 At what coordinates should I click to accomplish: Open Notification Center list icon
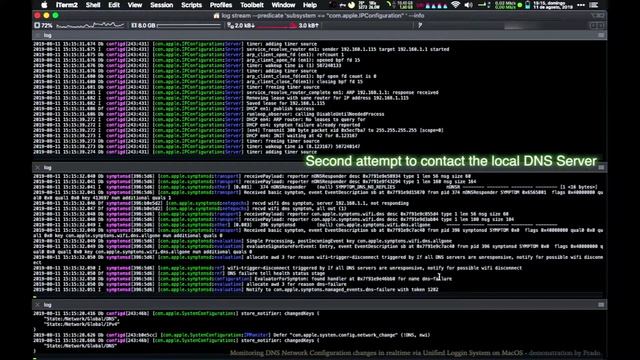[594, 5]
